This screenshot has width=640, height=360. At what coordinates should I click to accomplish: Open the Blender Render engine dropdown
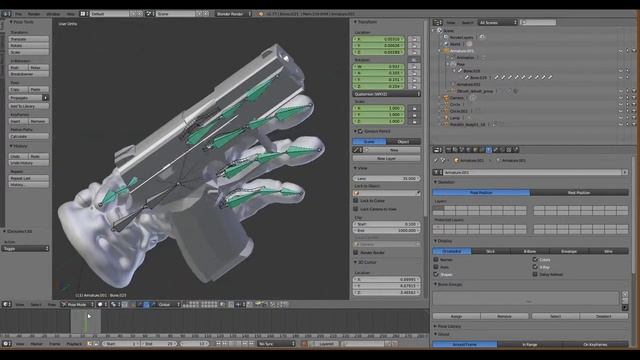[233, 14]
